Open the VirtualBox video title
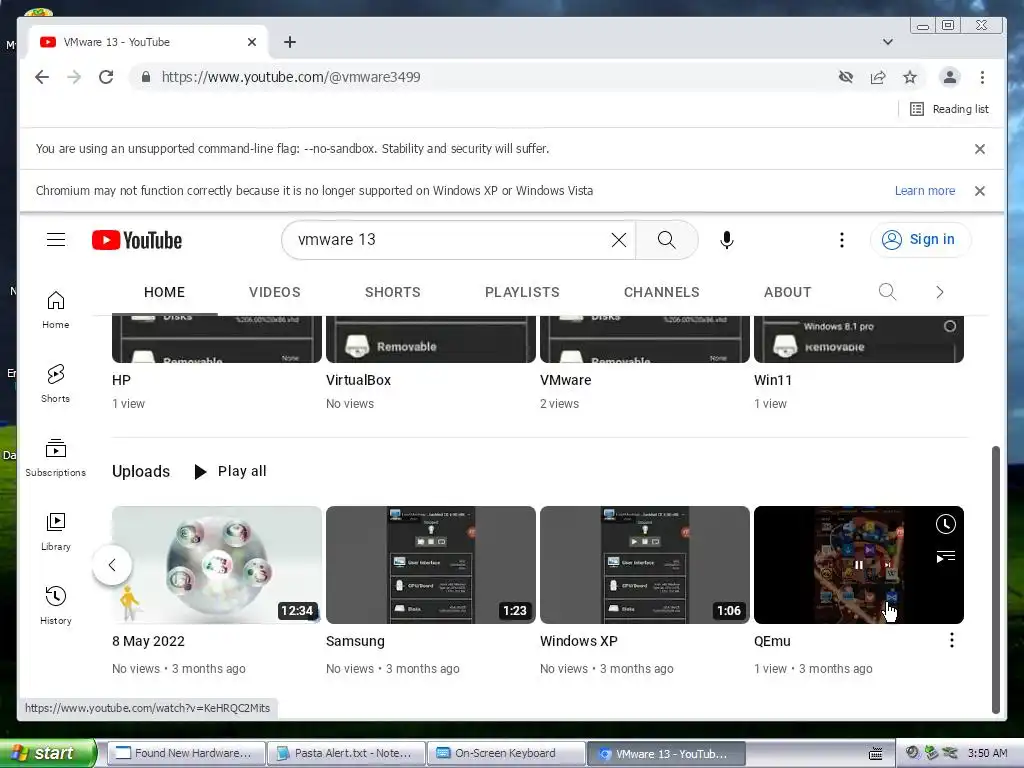Image resolution: width=1024 pixels, height=768 pixels. point(358,380)
